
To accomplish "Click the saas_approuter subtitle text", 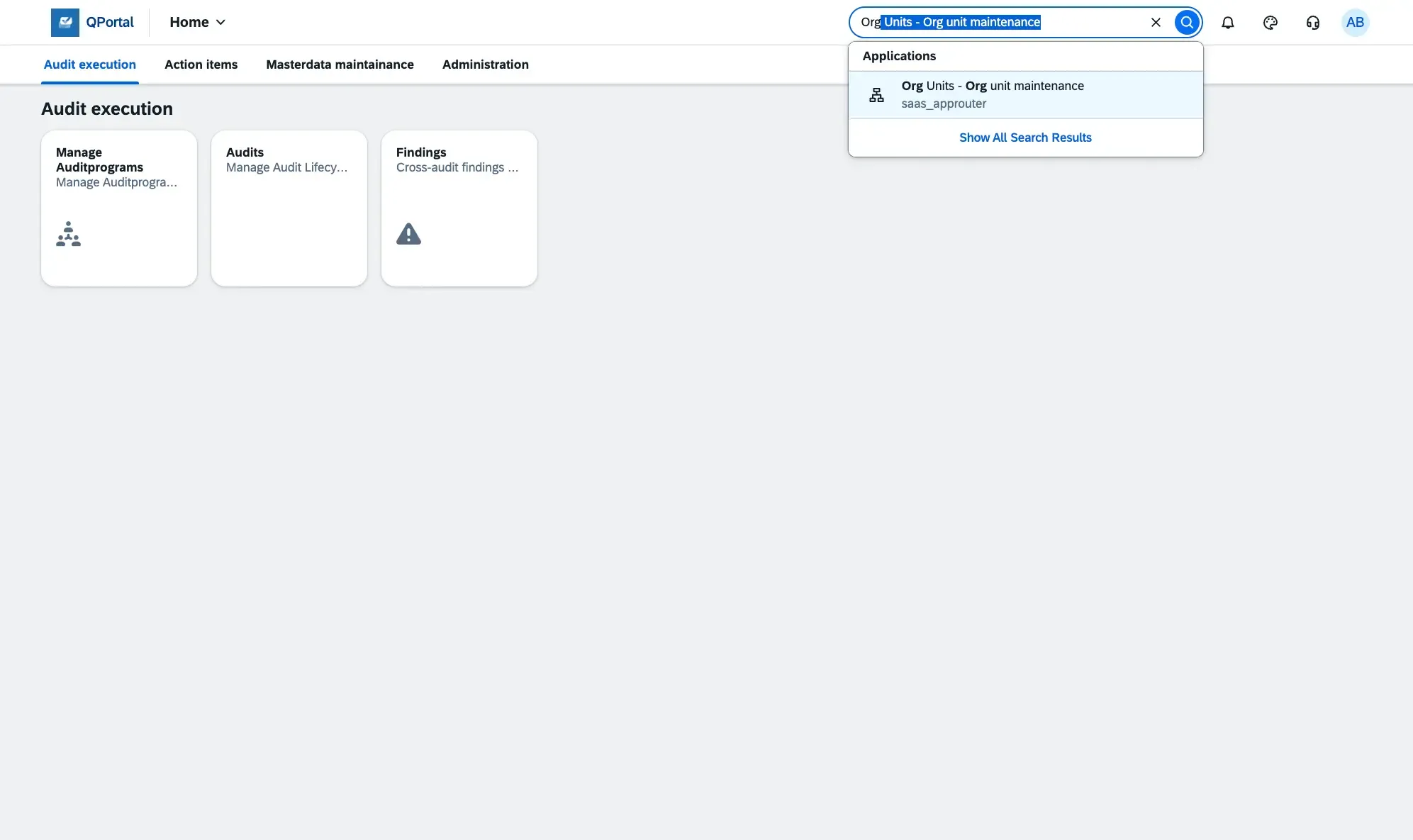I will 944,103.
